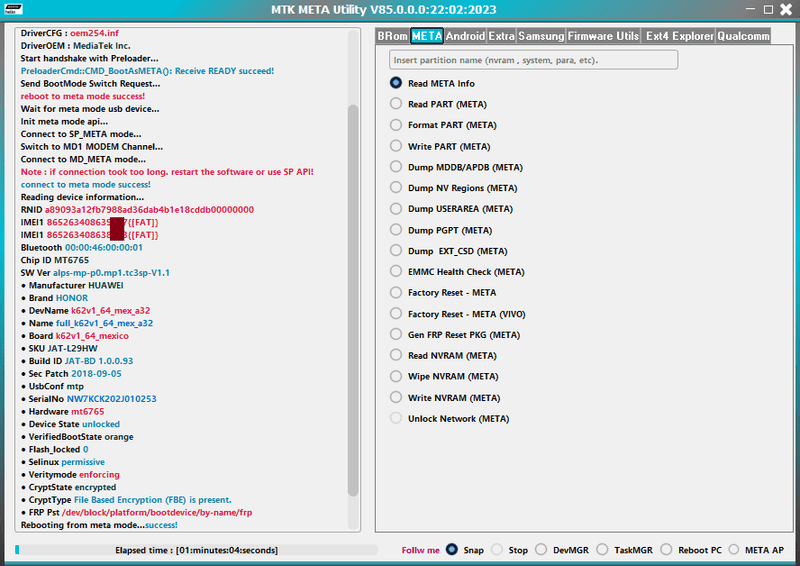Screen dimensions: 800x566
Task: Click SerialNo NW7KCK202J010253 value
Action: point(112,399)
